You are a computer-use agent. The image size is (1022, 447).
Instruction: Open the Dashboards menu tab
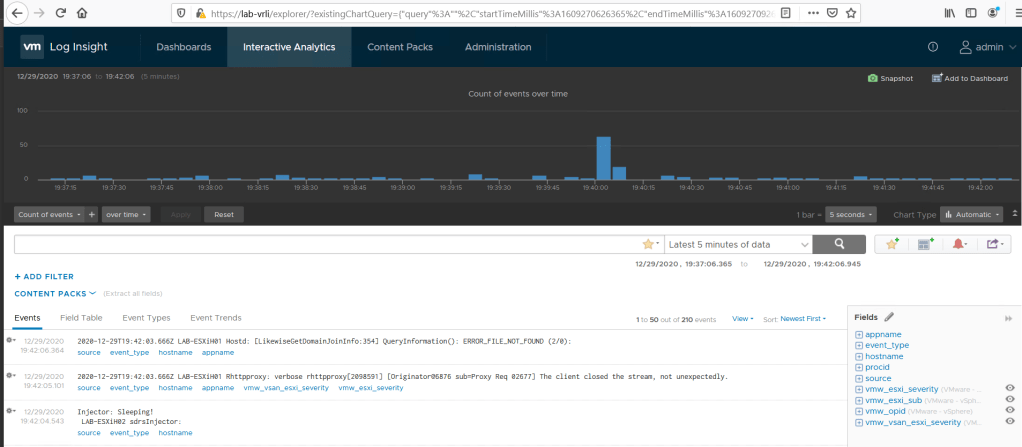(183, 47)
